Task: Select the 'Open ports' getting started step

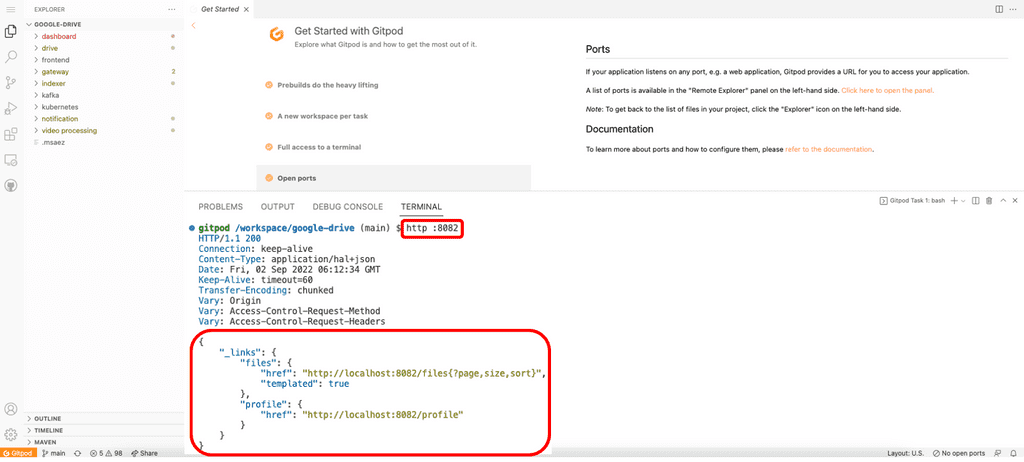Action: pyautogui.click(x=296, y=178)
